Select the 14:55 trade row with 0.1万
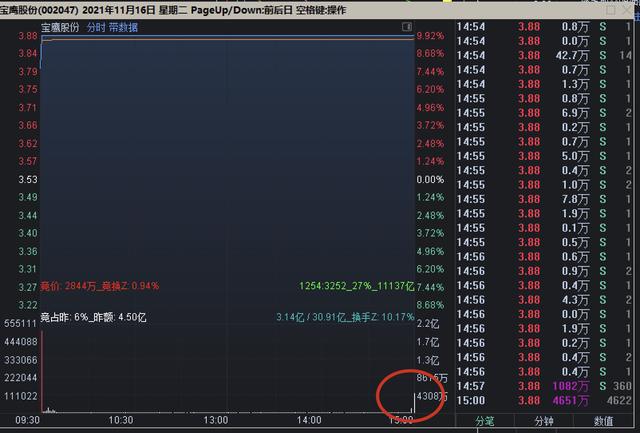640x433 pixels. (544, 228)
